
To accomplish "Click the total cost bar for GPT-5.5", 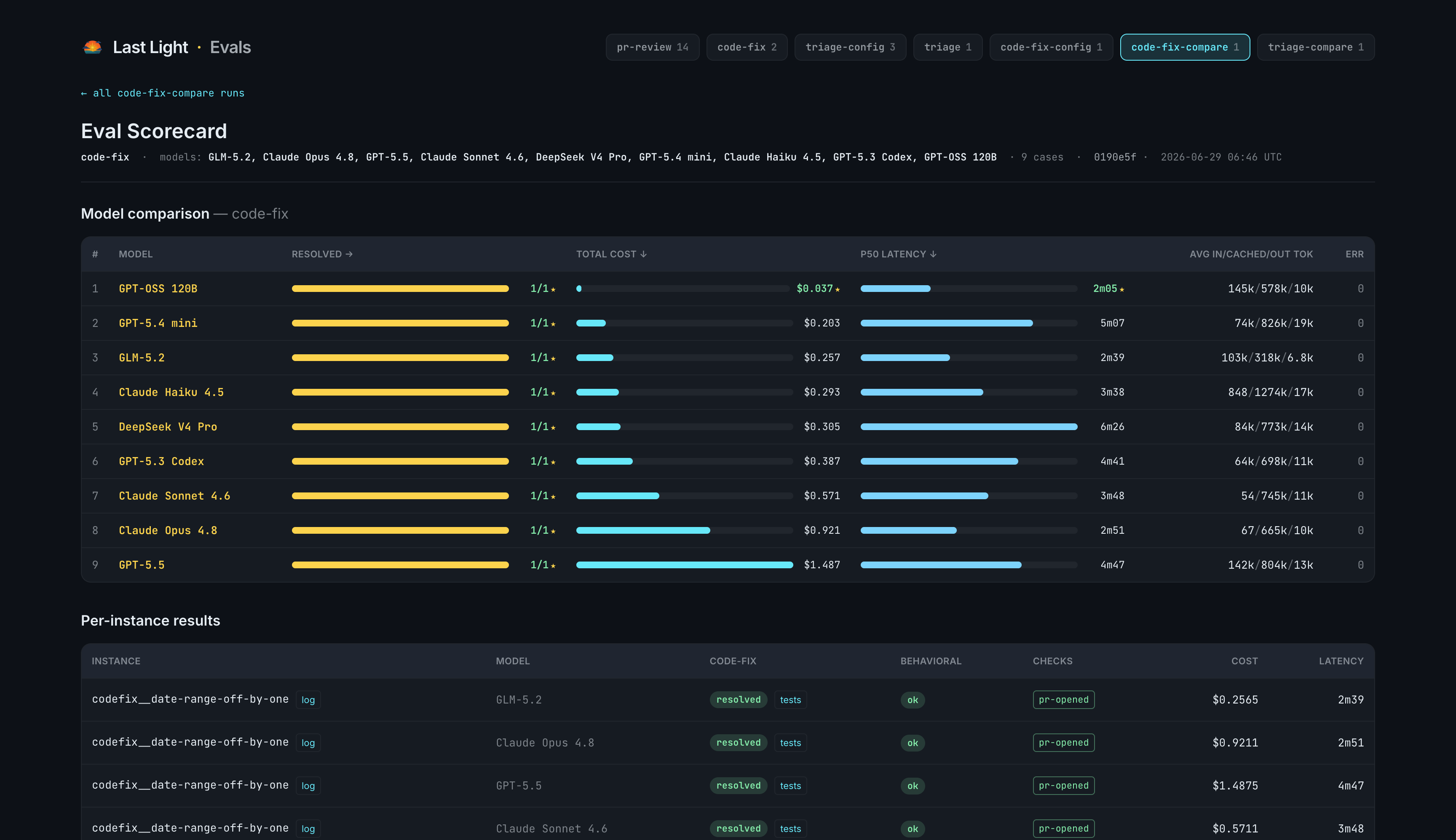I will (x=684, y=565).
